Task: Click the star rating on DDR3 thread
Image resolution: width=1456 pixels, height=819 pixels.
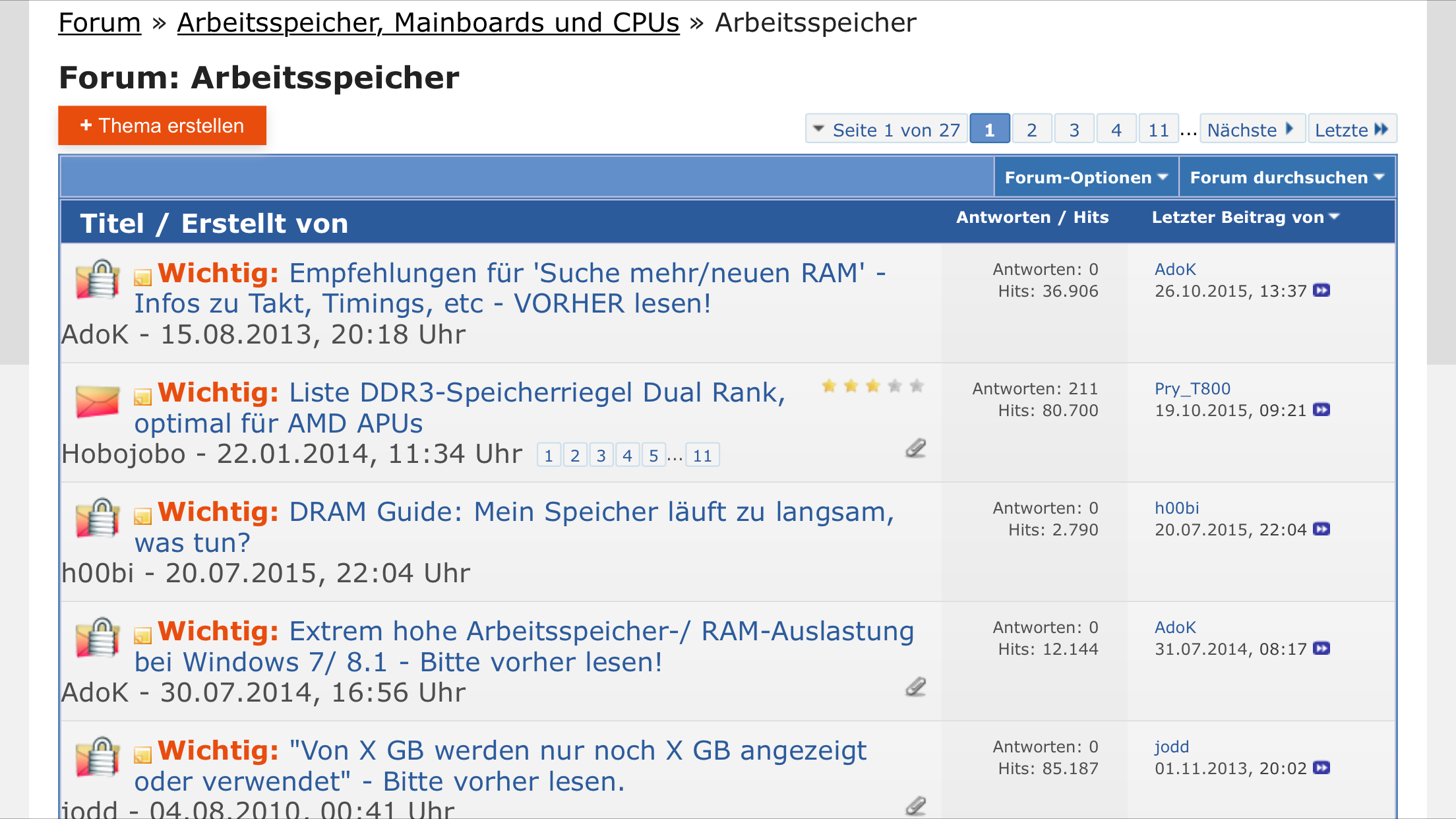Action: [872, 386]
